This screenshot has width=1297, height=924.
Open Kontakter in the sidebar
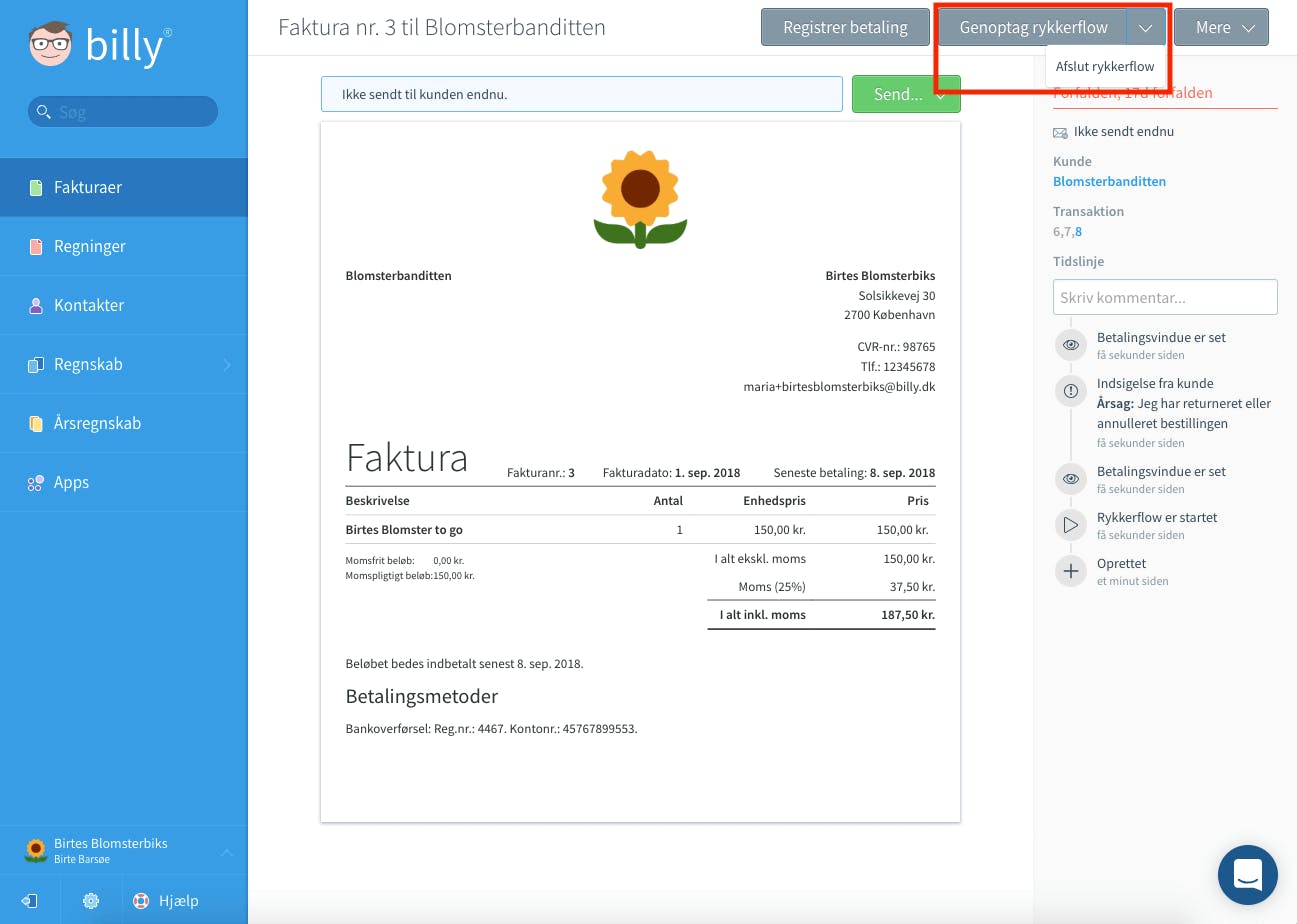click(124, 305)
